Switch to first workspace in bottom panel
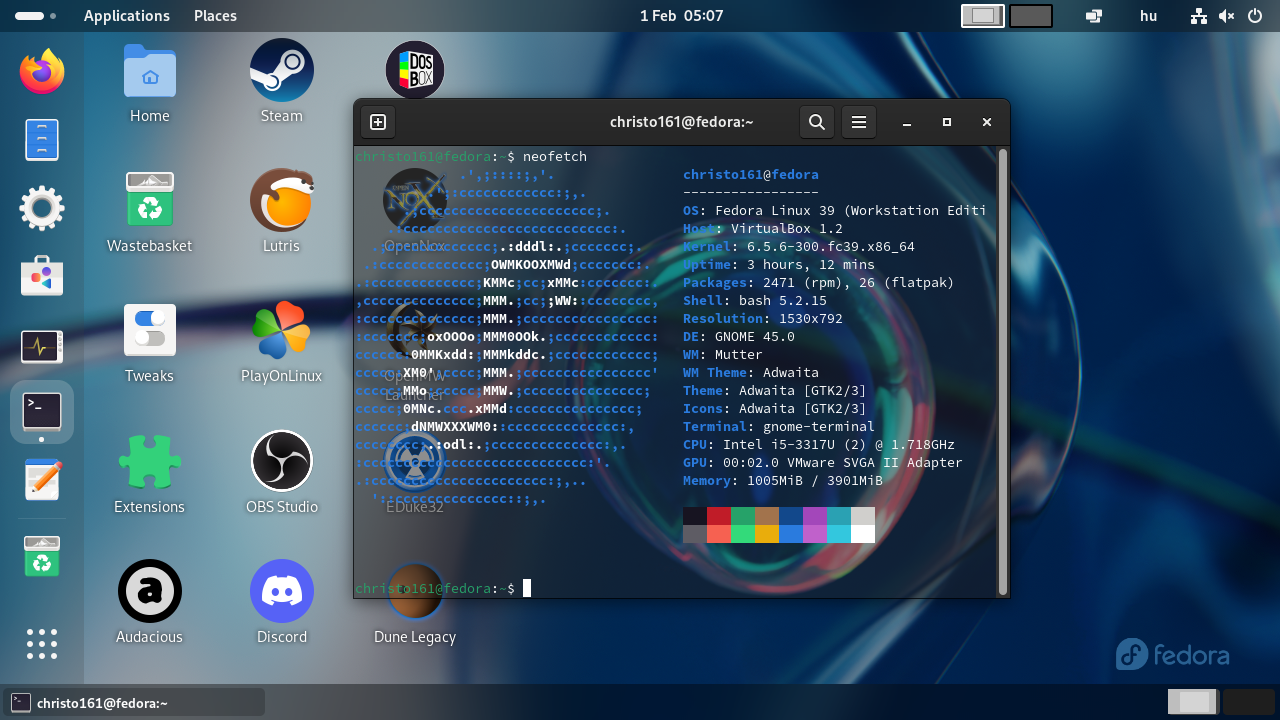This screenshot has height=720, width=1280. (x=1193, y=702)
